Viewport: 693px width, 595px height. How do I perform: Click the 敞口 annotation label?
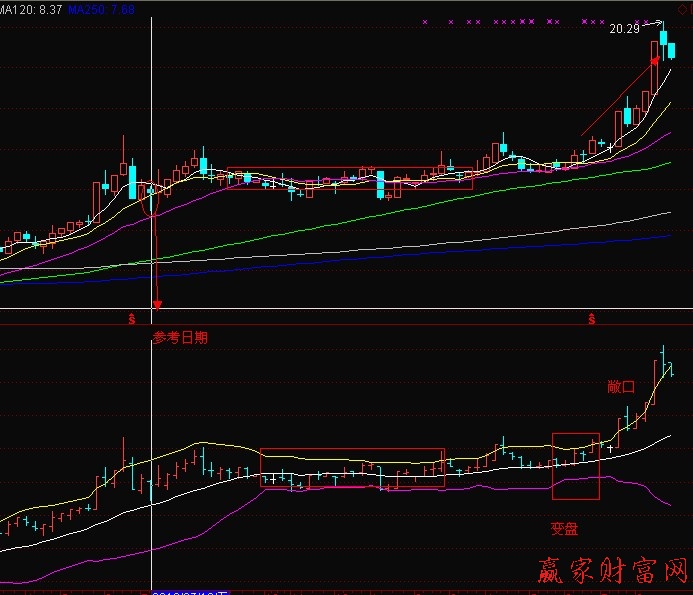(621, 386)
